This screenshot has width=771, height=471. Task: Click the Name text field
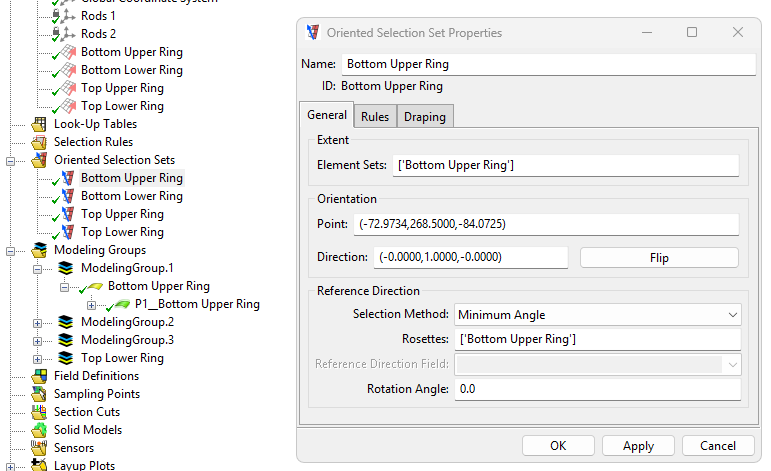547,64
